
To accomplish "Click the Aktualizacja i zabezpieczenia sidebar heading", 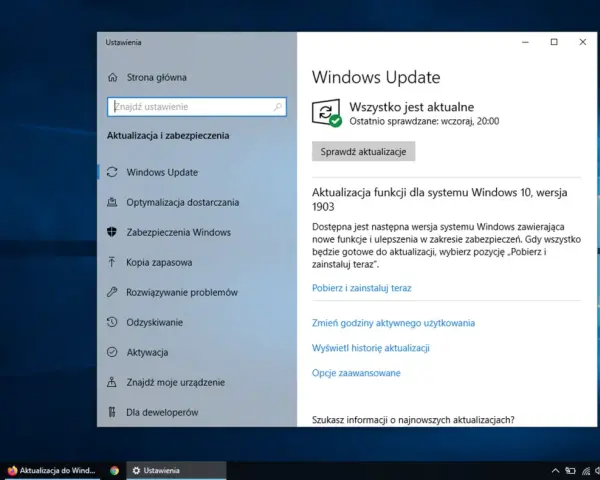I will pyautogui.click(x=168, y=136).
